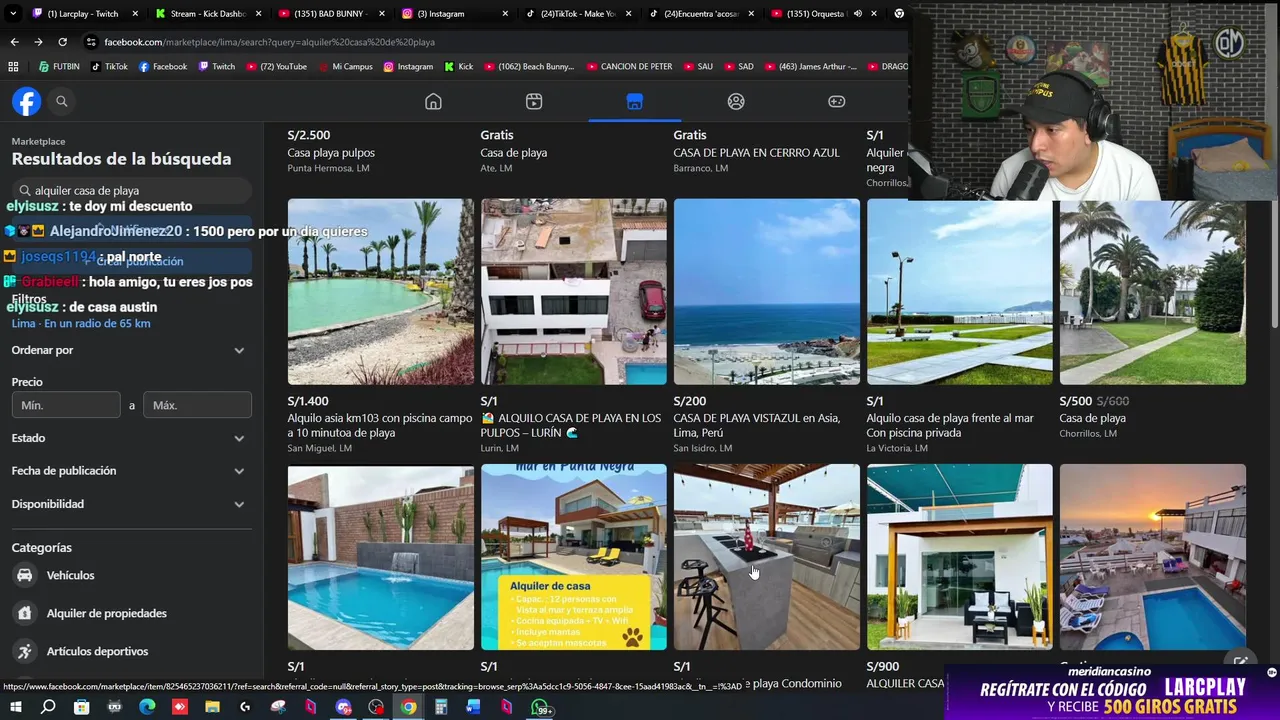Screen dimensions: 1280x720
Task: Open listing ALQUILO CASA DE PLAYA EN LOS PULPOS – LURÍN
Action: coord(574,426)
